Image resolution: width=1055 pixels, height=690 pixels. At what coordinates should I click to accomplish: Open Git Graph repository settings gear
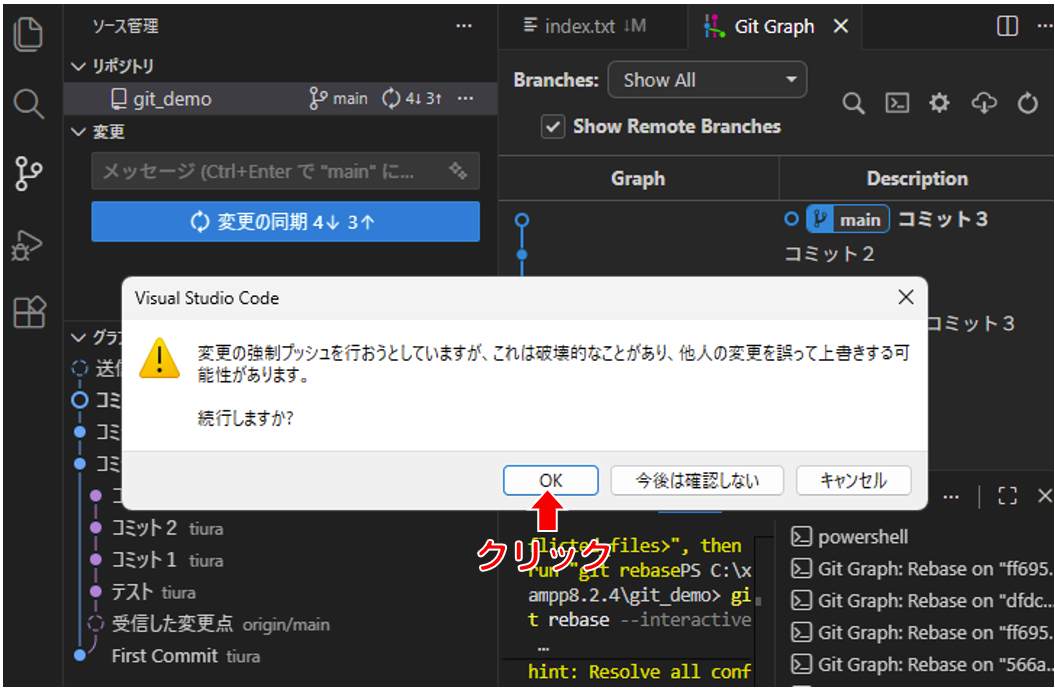939,104
